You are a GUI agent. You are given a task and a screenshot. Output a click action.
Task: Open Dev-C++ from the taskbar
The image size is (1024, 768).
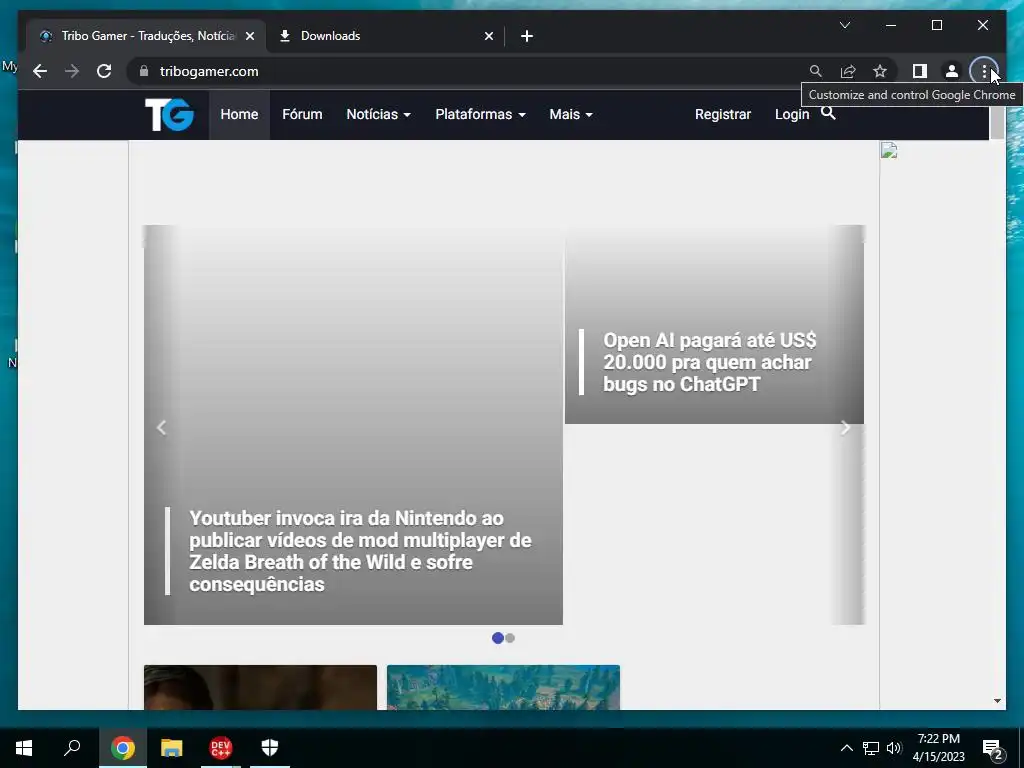click(x=221, y=748)
